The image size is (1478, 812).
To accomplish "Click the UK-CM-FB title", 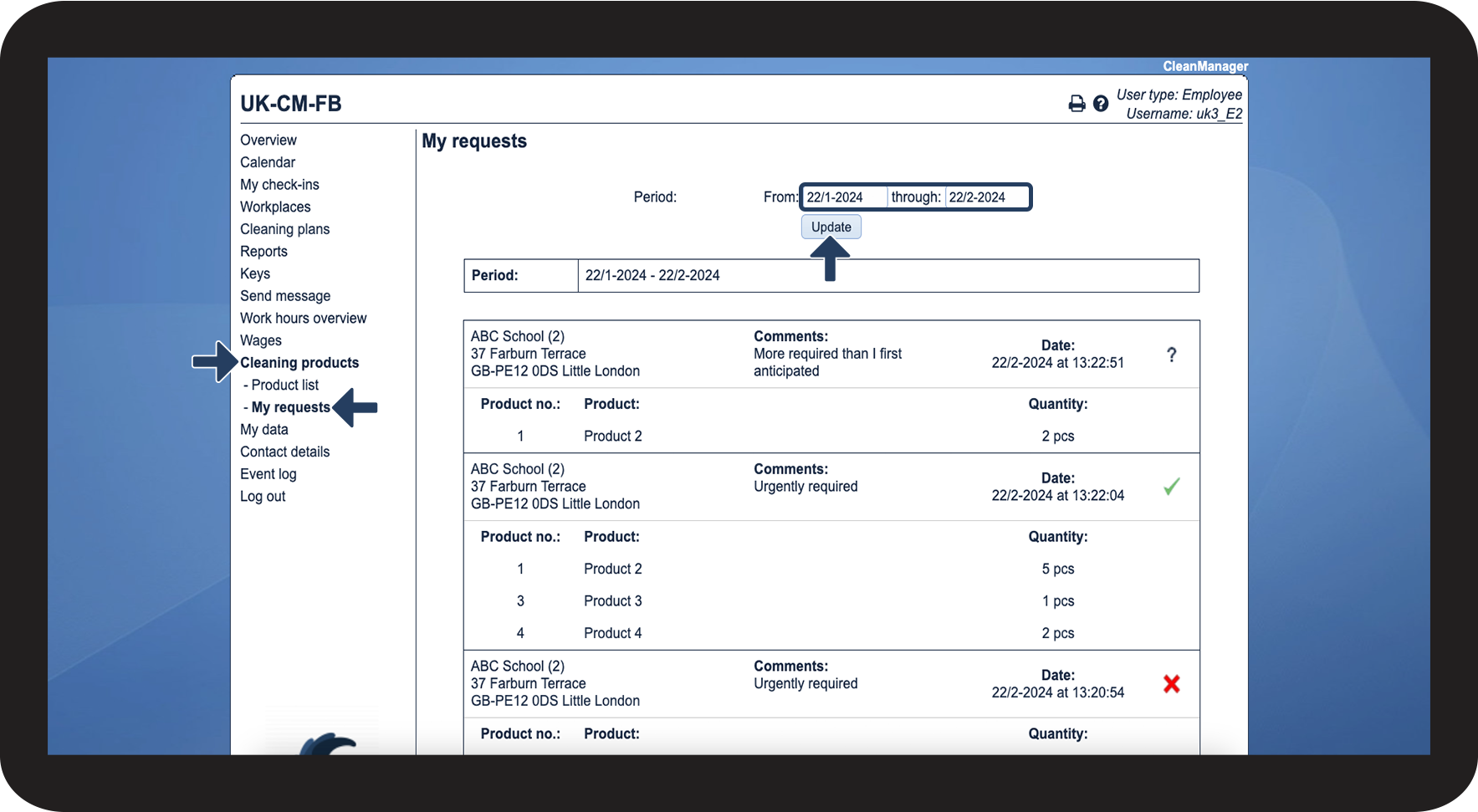I will pyautogui.click(x=291, y=104).
